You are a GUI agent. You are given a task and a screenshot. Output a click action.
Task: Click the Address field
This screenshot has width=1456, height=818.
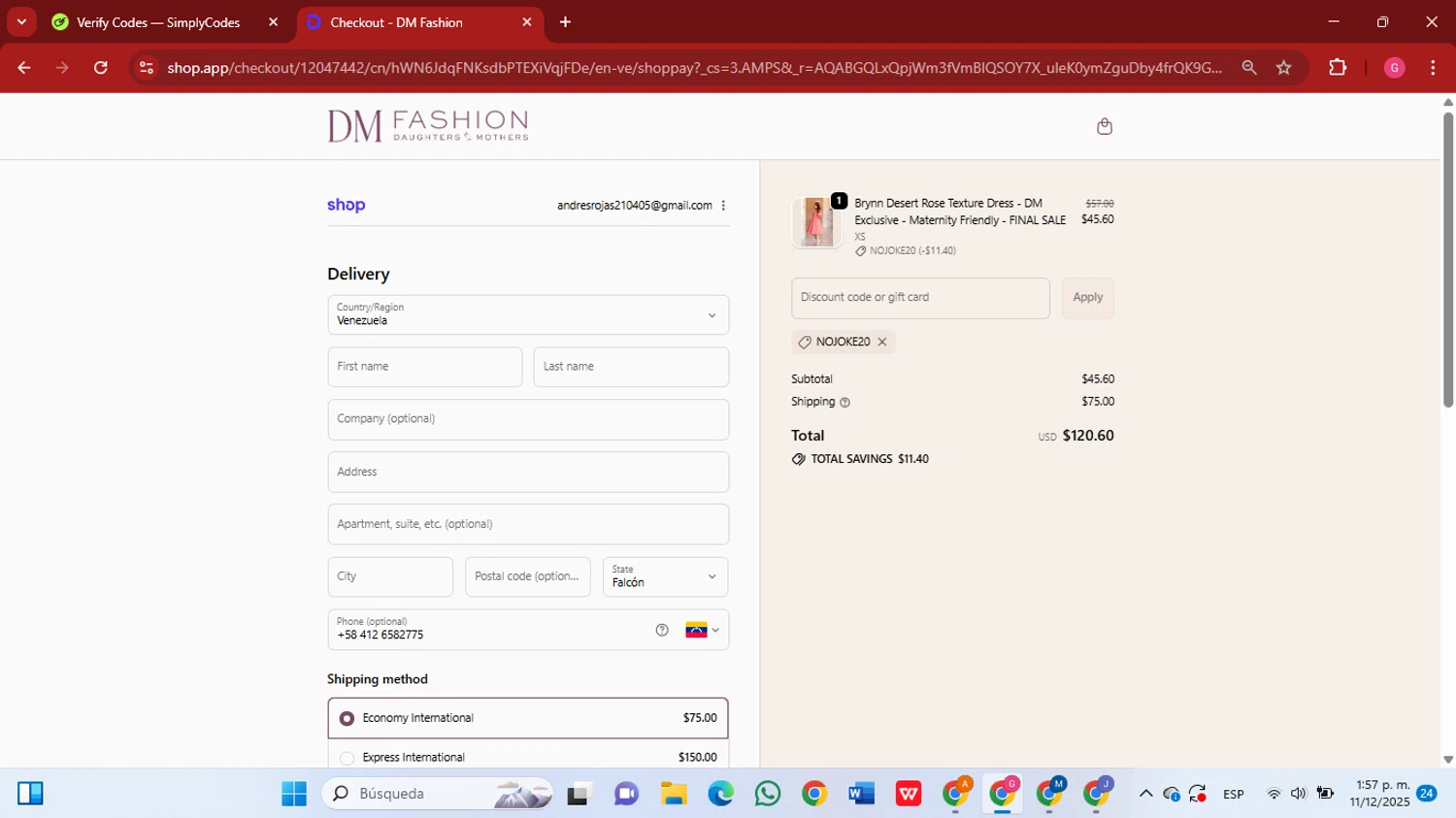[x=528, y=472]
